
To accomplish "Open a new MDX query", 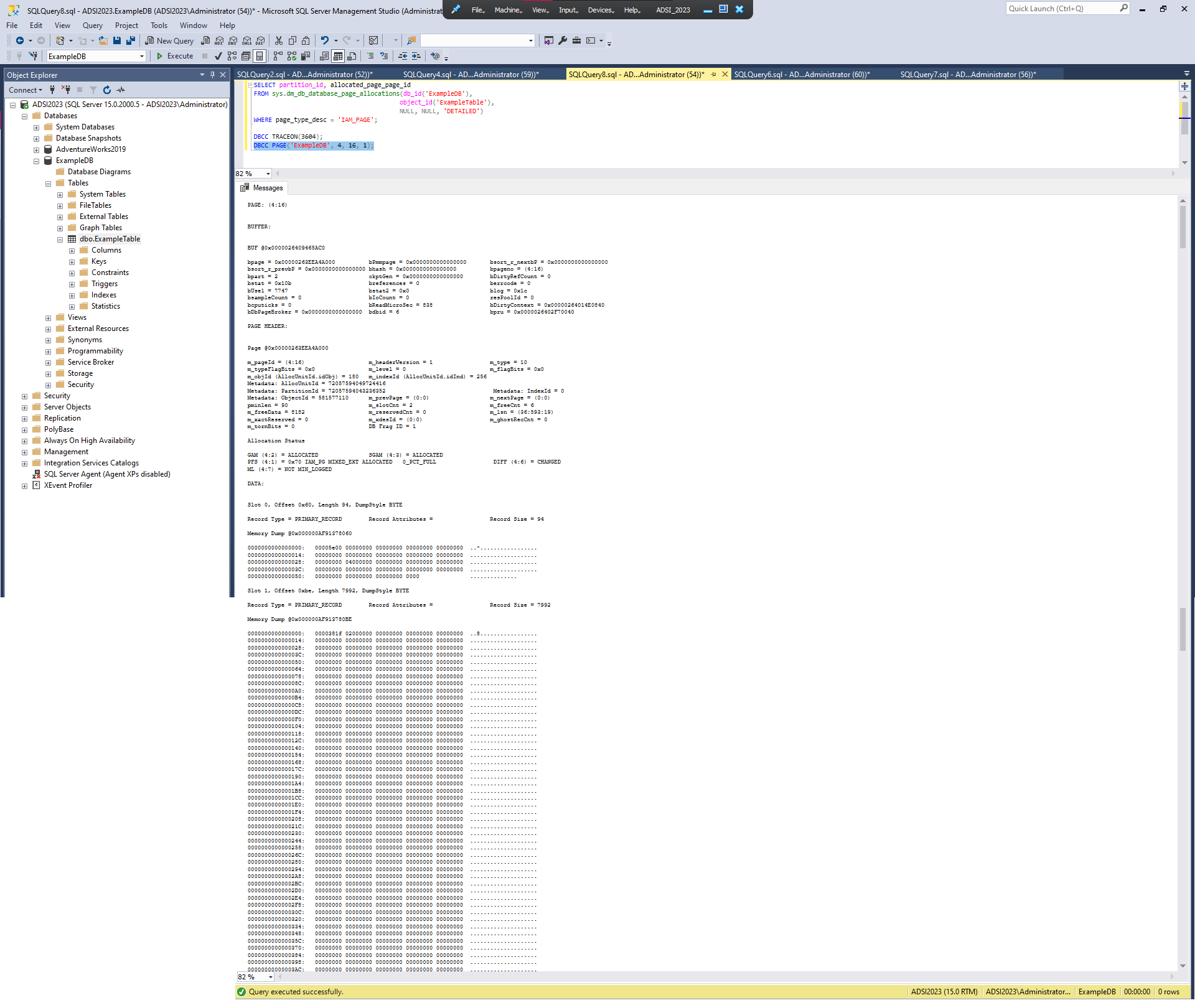I will click(x=219, y=40).
